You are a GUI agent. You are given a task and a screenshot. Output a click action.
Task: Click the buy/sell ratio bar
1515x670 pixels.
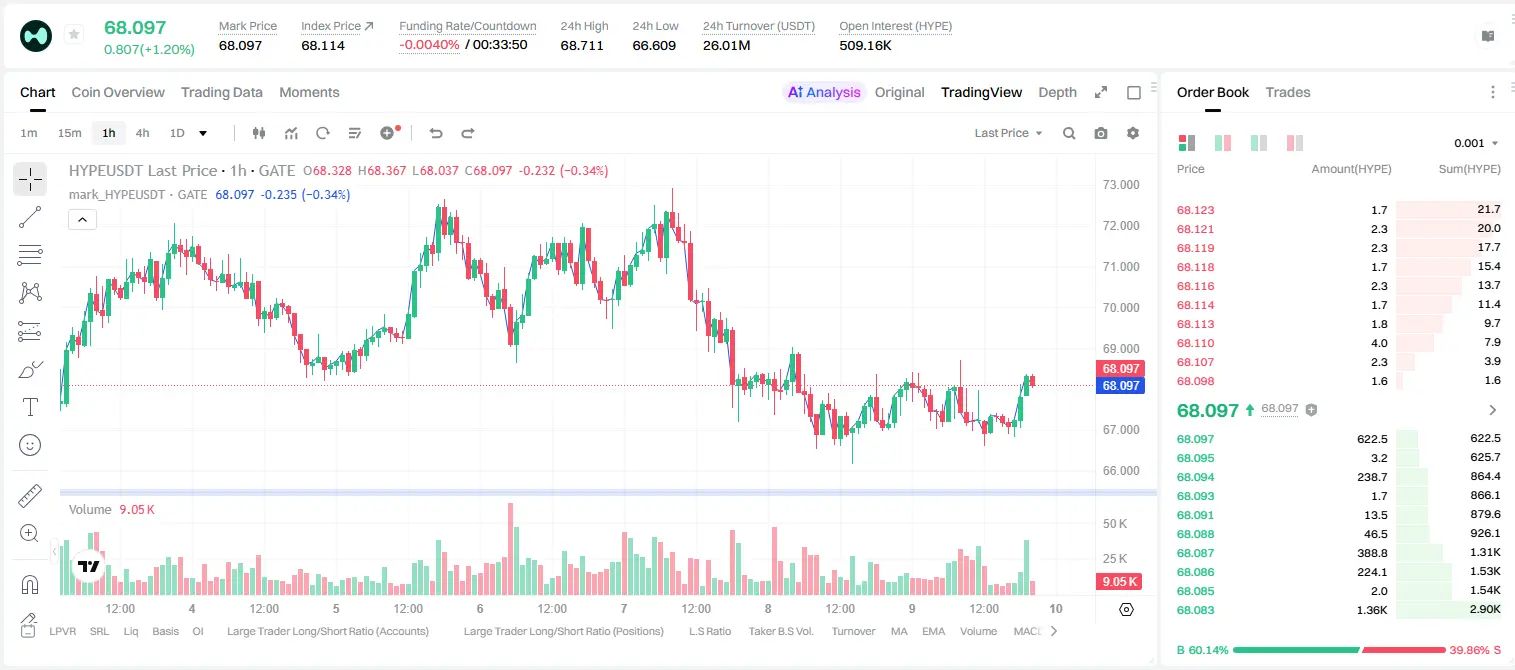click(x=1337, y=649)
